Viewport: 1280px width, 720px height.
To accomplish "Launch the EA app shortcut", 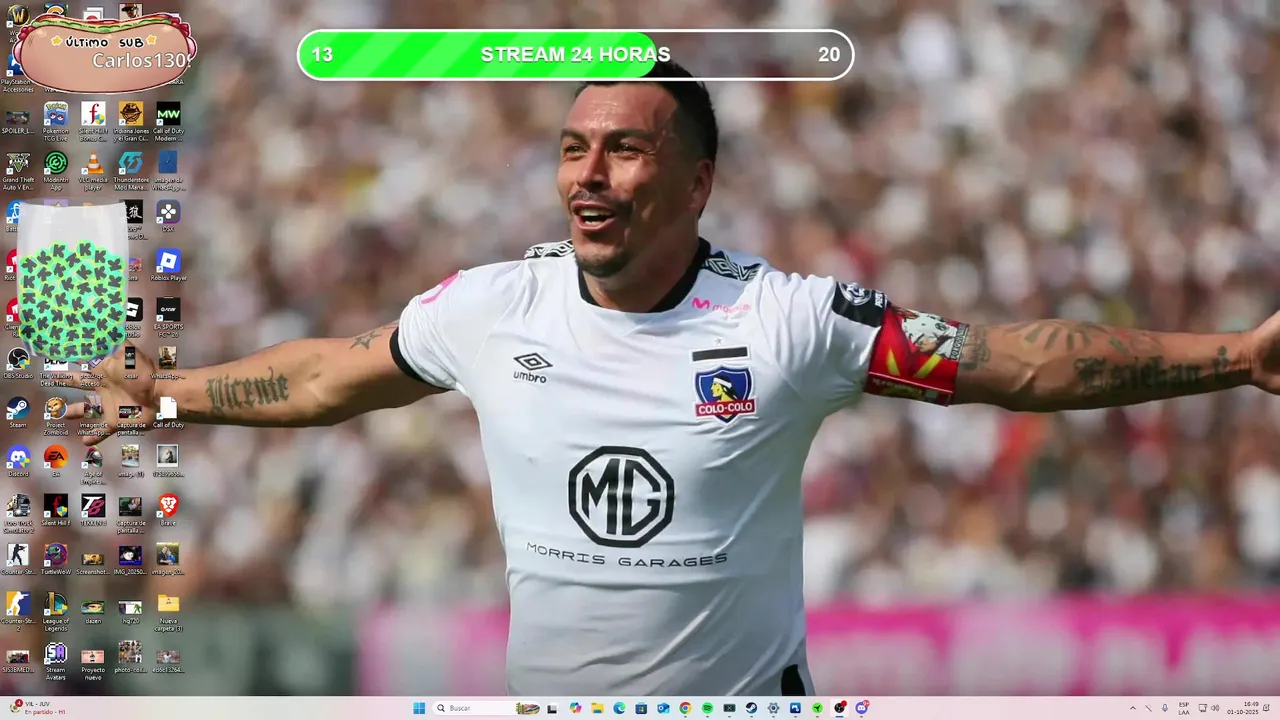I will click(56, 462).
